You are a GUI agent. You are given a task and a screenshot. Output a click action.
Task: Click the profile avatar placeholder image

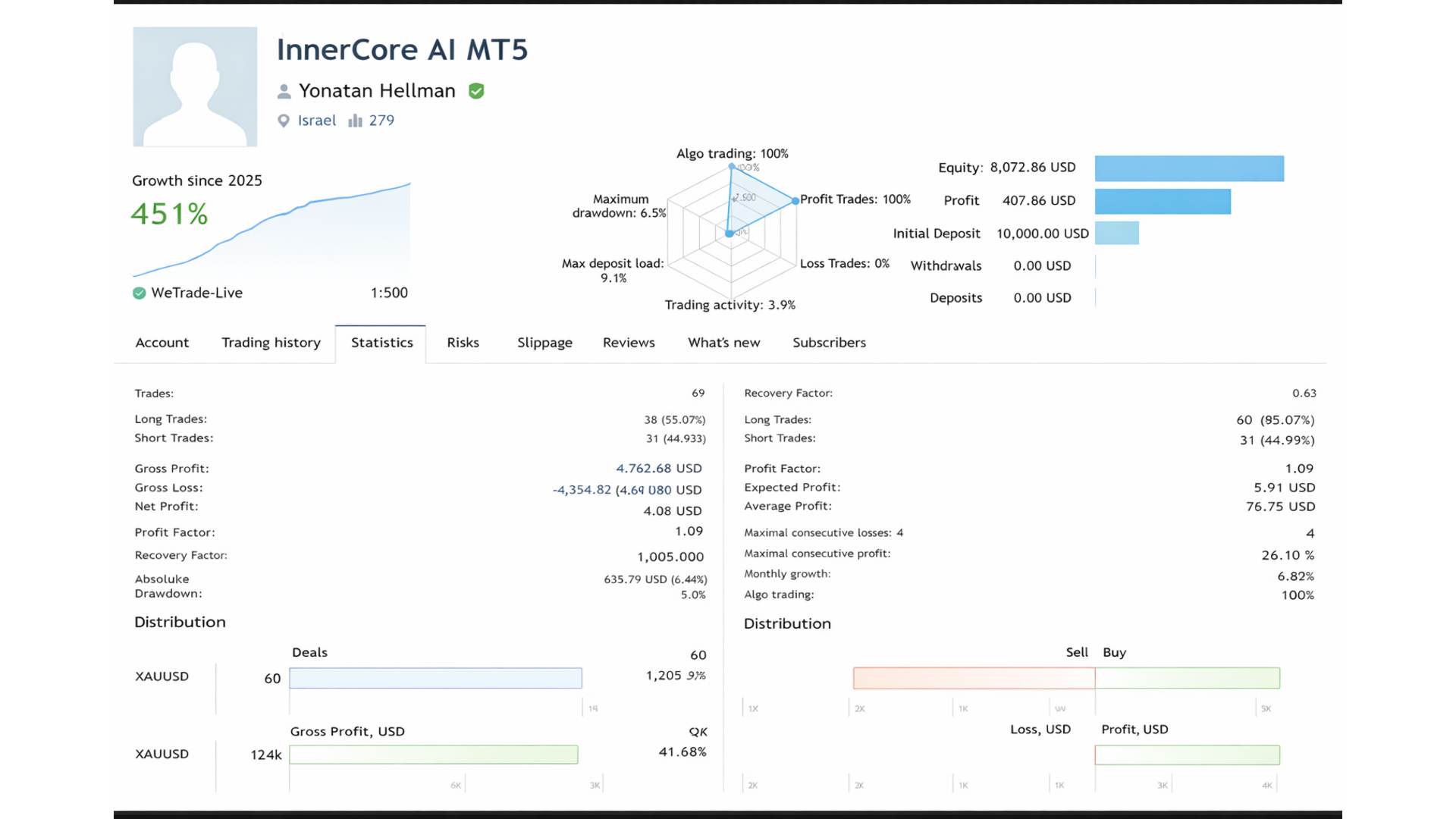click(x=195, y=86)
